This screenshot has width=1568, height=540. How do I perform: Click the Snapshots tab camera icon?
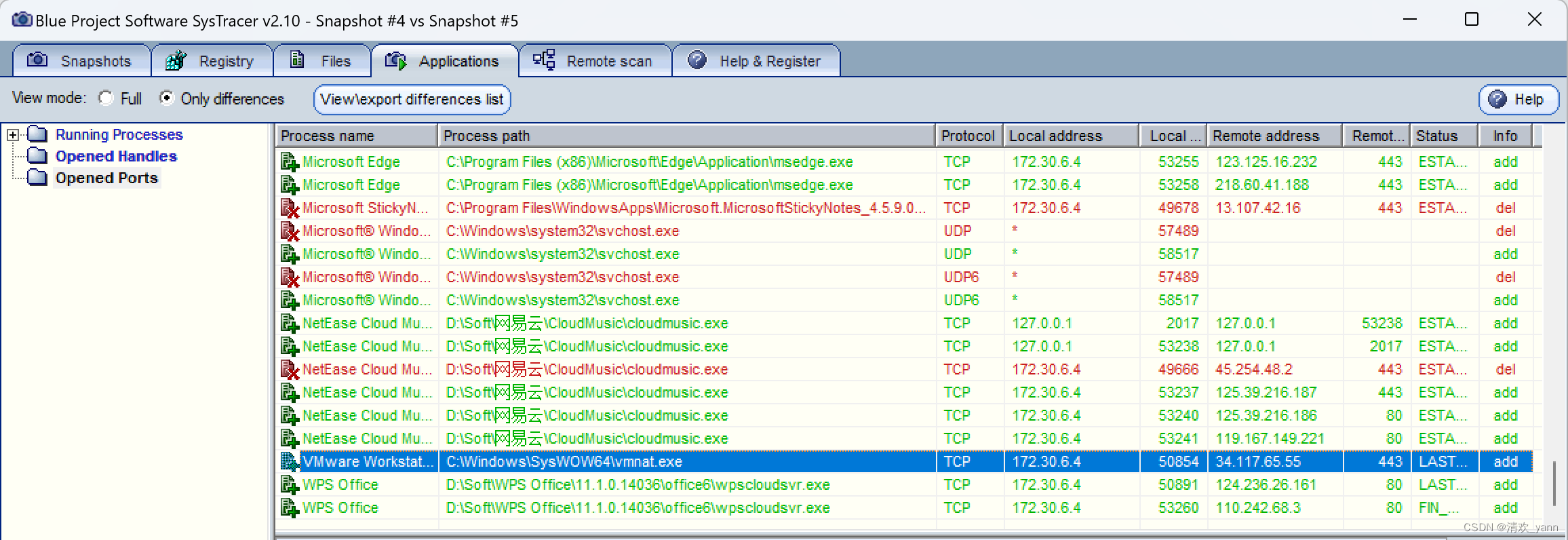pyautogui.click(x=37, y=60)
